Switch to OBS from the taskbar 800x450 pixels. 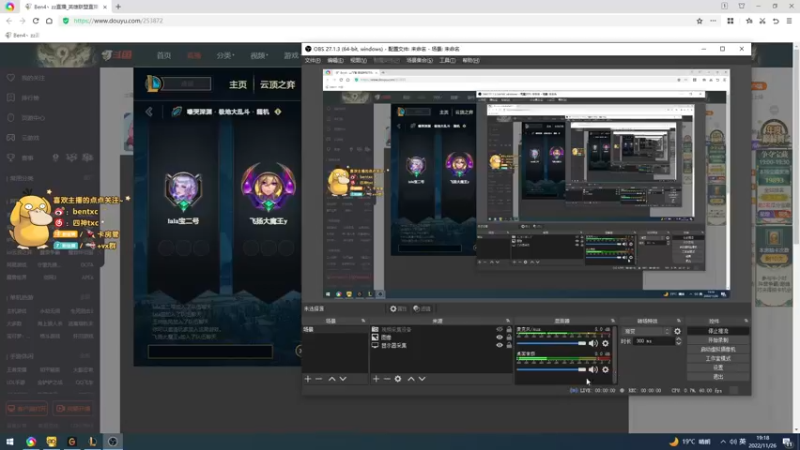click(x=113, y=441)
